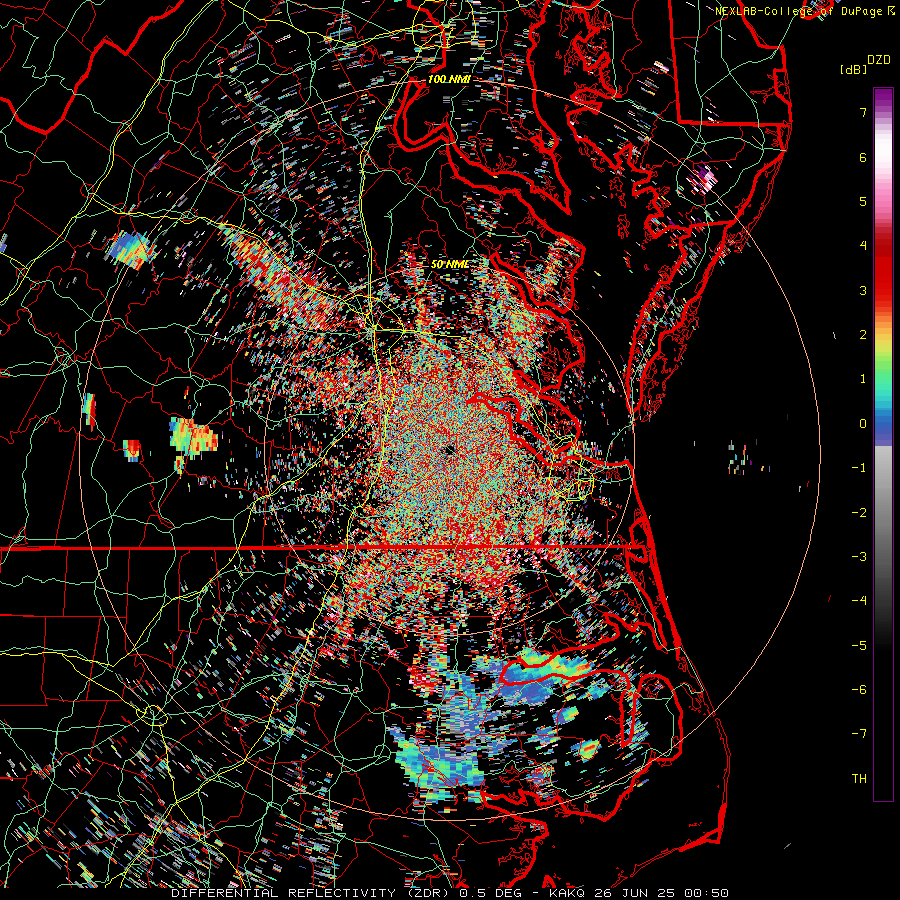
Task: Click the scale value 5
Action: coord(863,201)
